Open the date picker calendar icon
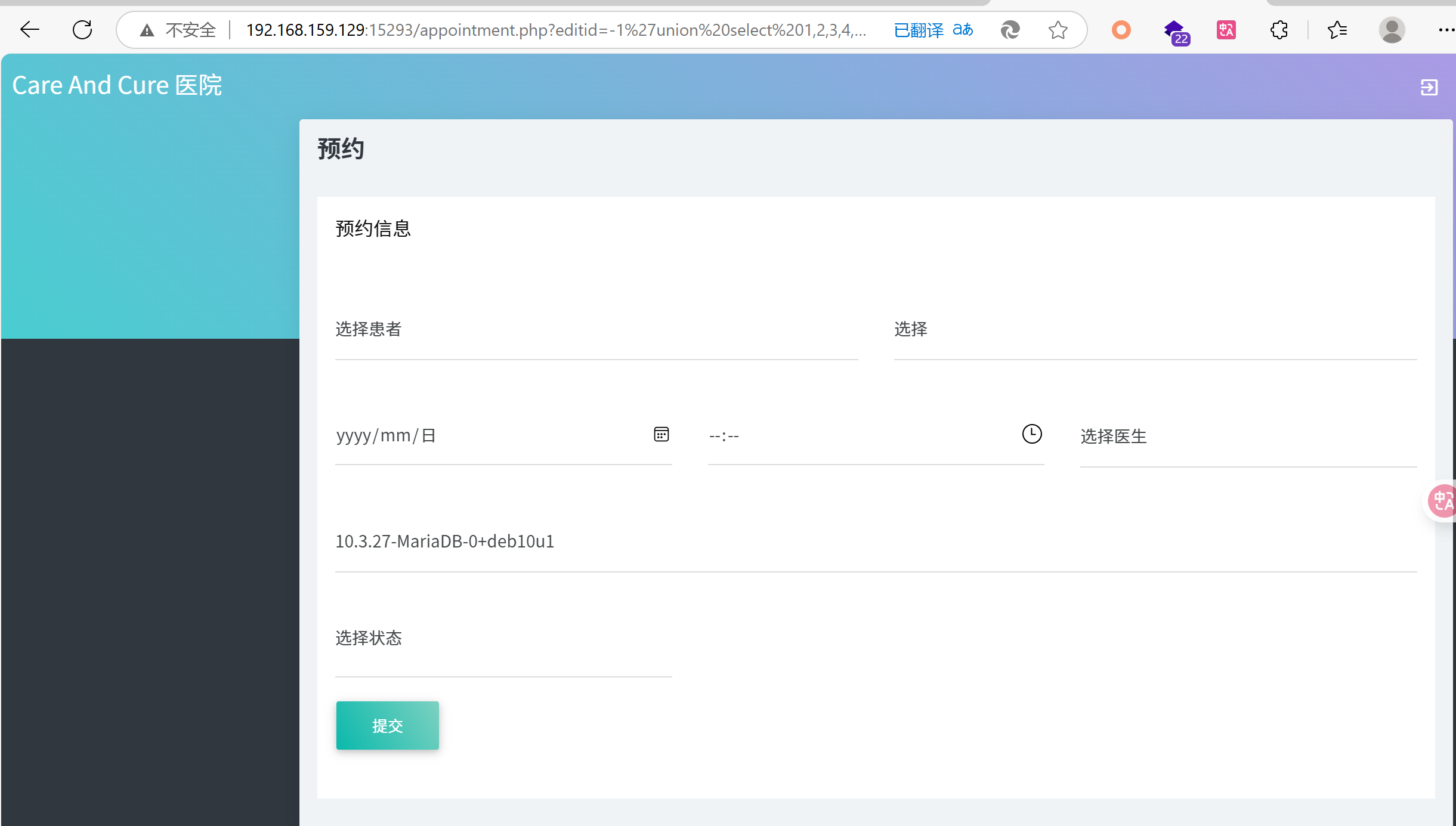The image size is (1456, 826). coord(661,434)
